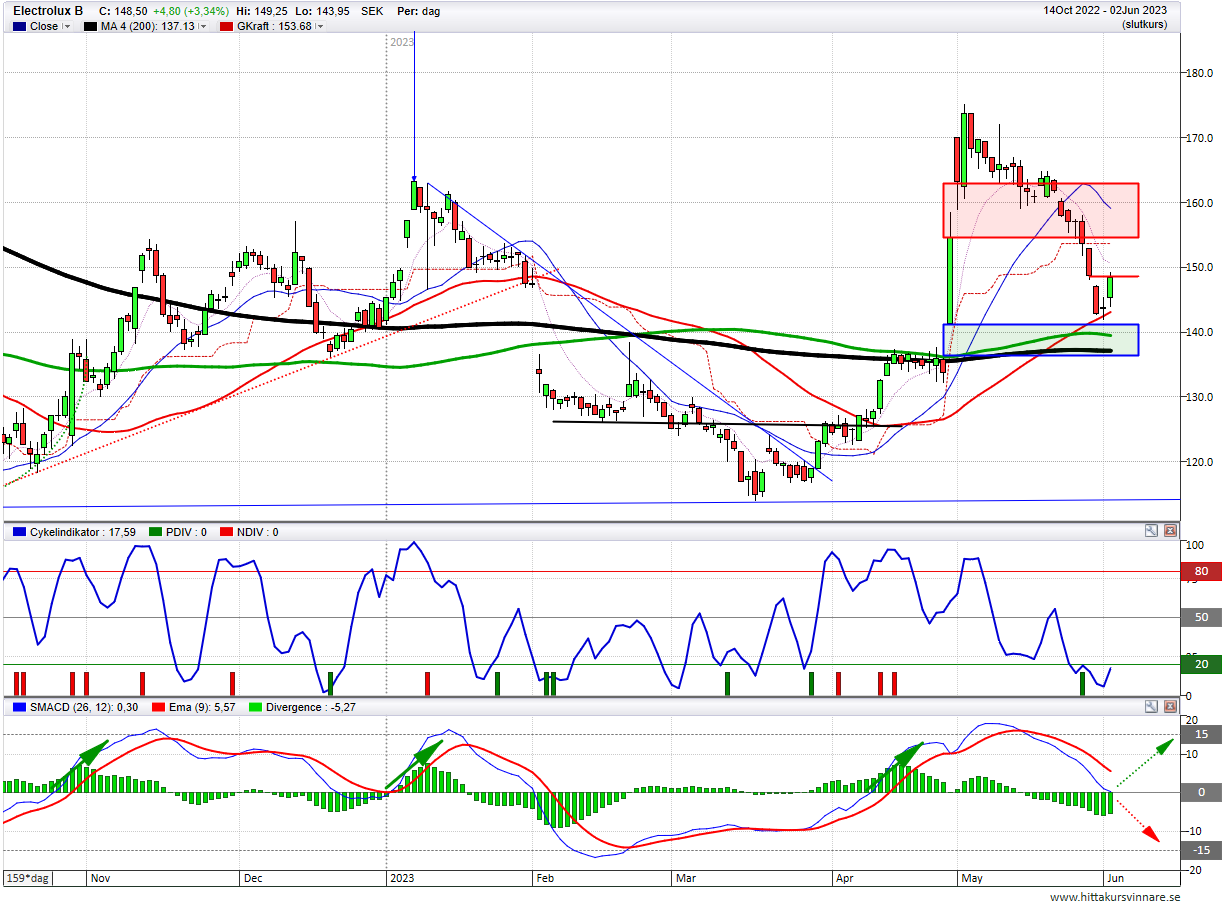Open settings wrench of SMACD panel

click(x=1151, y=707)
